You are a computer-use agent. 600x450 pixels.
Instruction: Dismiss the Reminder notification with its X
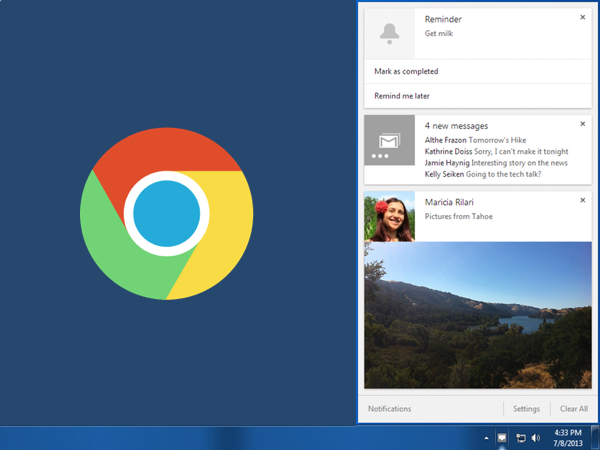(x=582, y=17)
